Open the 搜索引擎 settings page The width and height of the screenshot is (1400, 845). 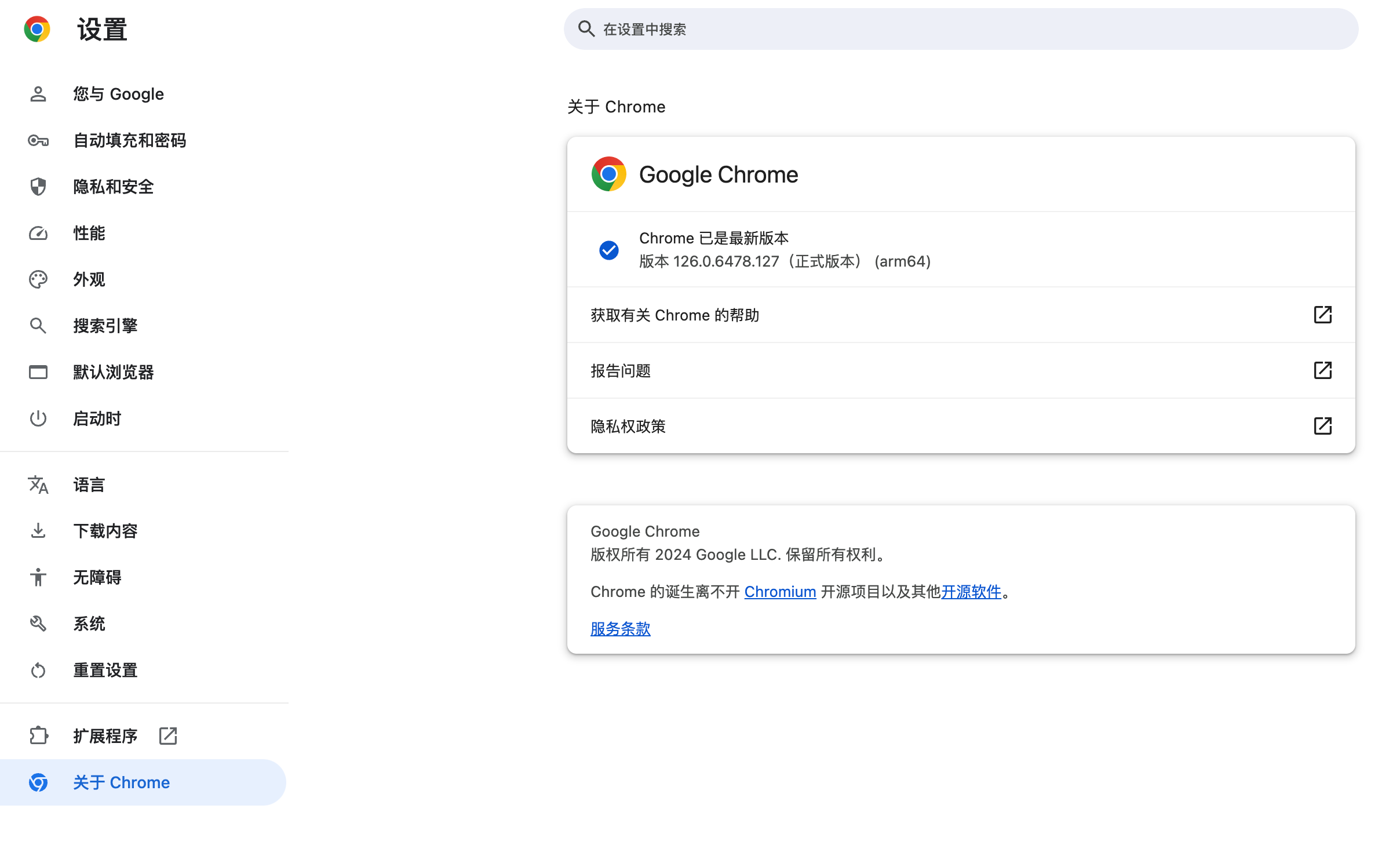coord(143,326)
